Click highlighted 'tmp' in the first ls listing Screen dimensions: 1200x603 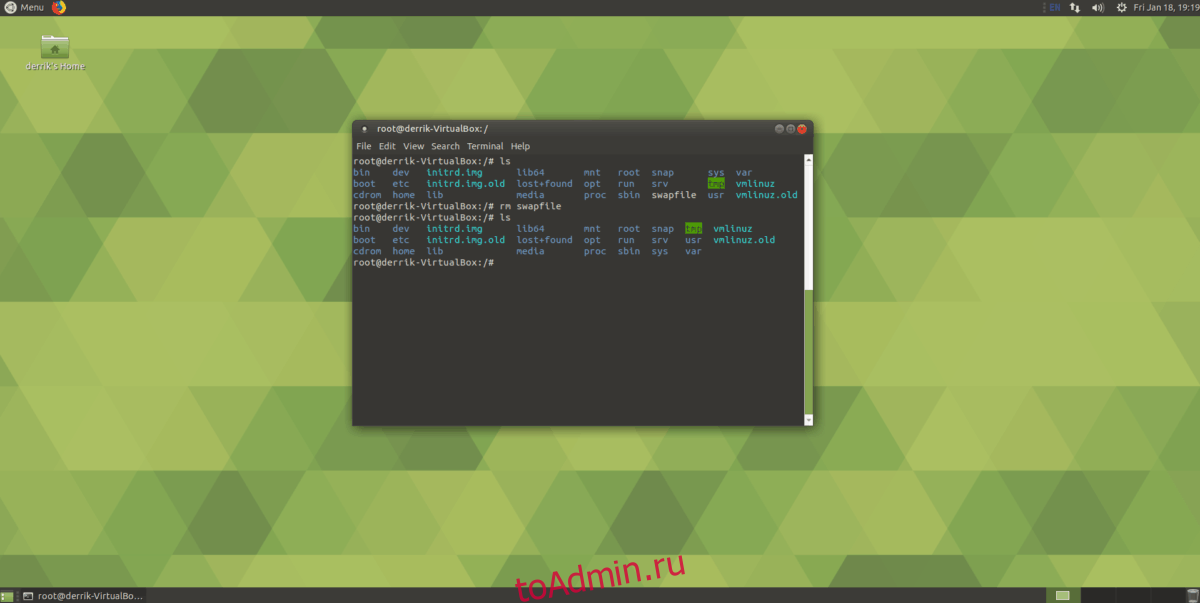coord(716,184)
